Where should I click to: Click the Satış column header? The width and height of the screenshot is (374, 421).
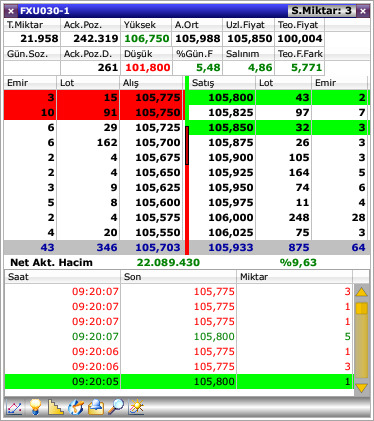tap(222, 83)
